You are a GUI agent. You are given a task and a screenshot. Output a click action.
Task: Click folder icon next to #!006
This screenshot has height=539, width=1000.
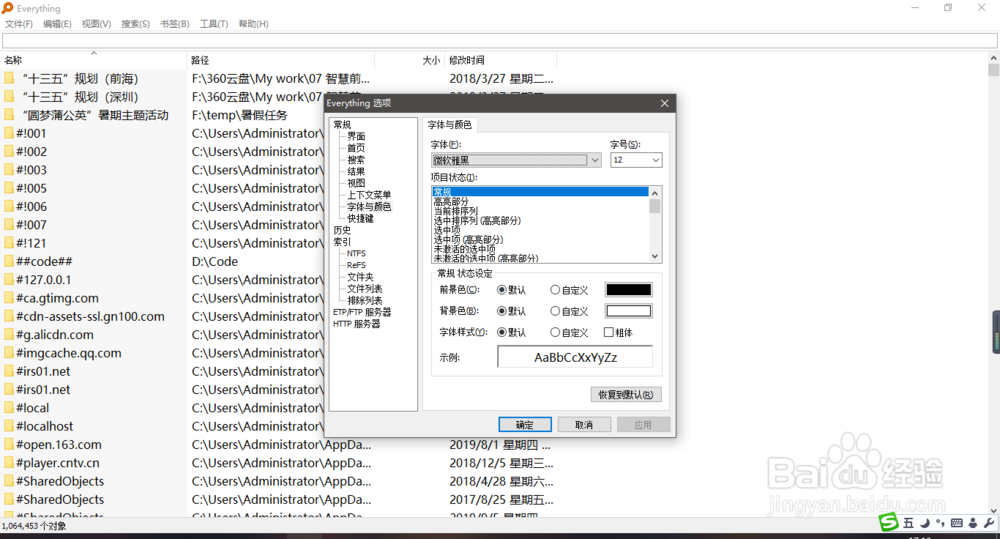9,207
